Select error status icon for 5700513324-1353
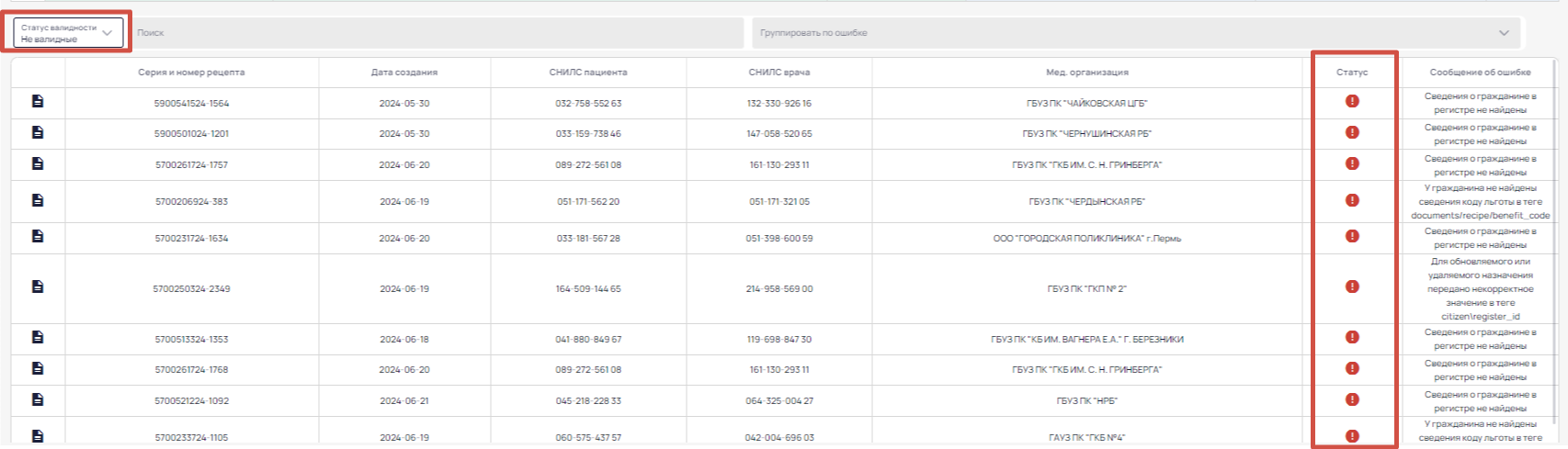This screenshot has height=449, width=1568. (1352, 337)
